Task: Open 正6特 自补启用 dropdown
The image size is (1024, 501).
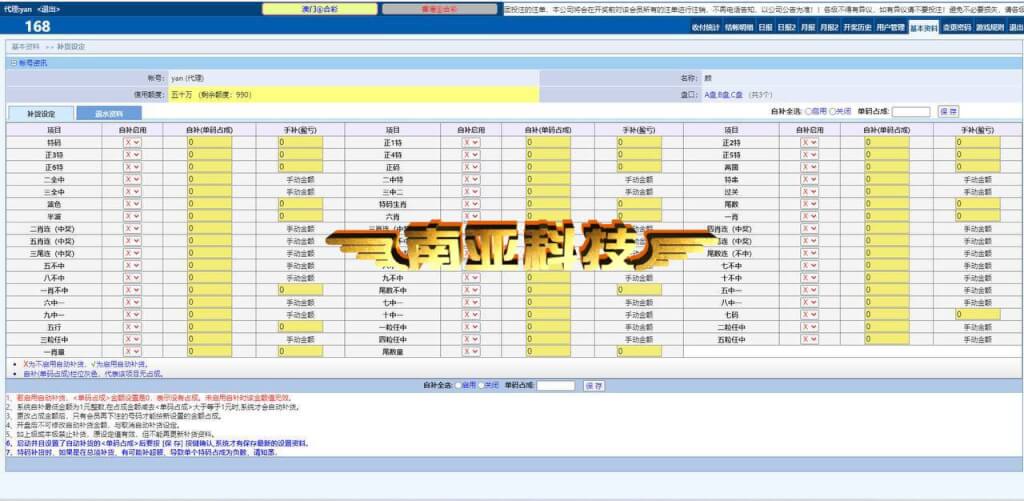Action: [132, 167]
